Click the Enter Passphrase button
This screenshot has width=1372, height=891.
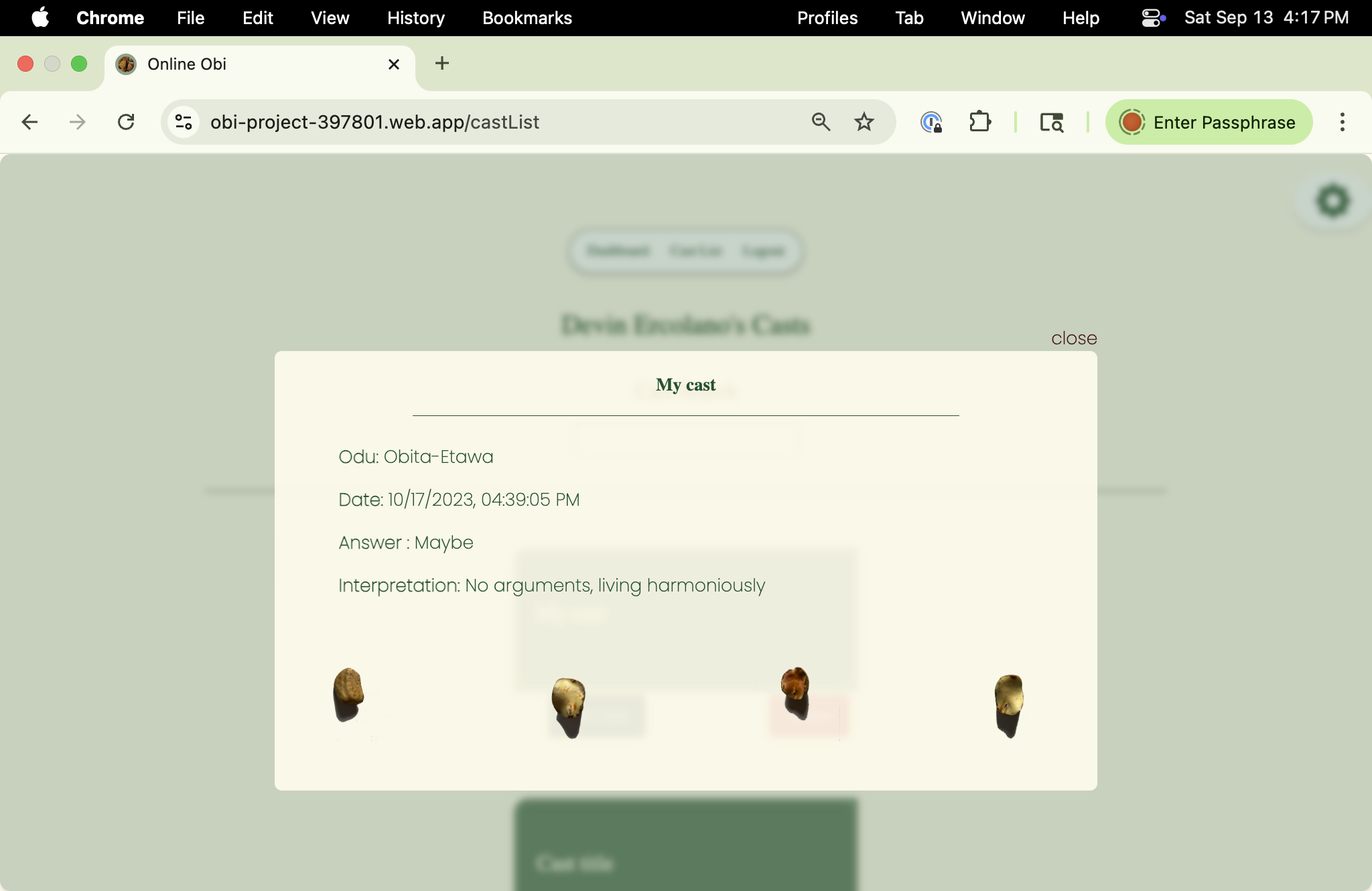click(x=1209, y=122)
